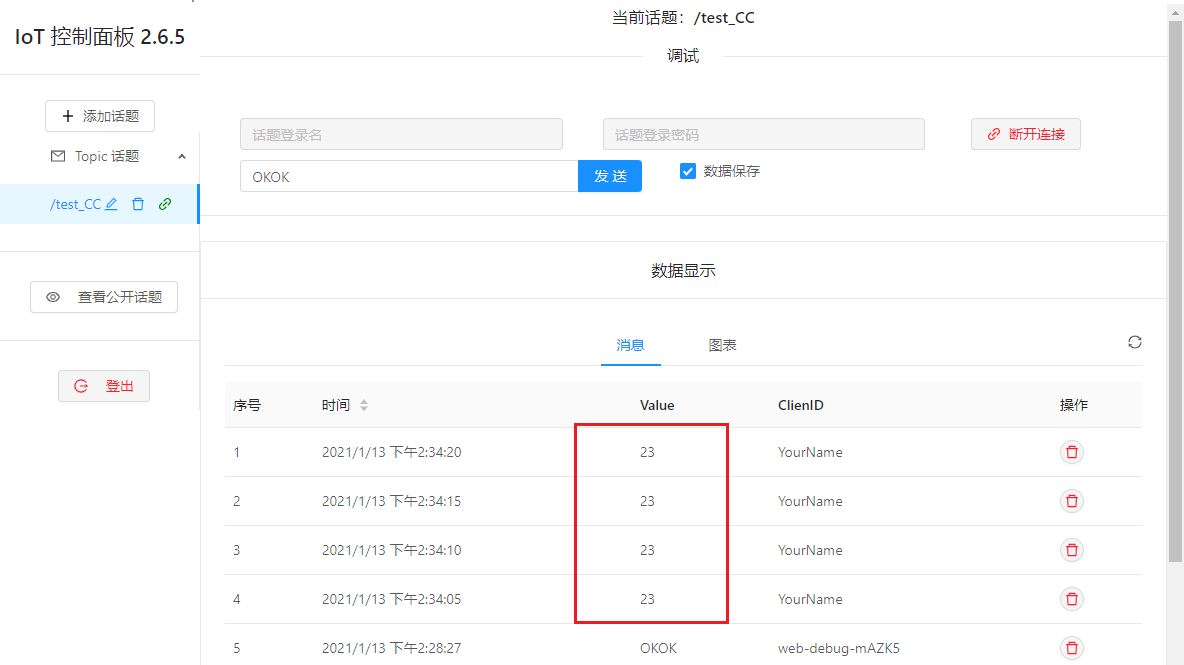
Task: Switch to the 图表 tab
Action: tap(722, 345)
